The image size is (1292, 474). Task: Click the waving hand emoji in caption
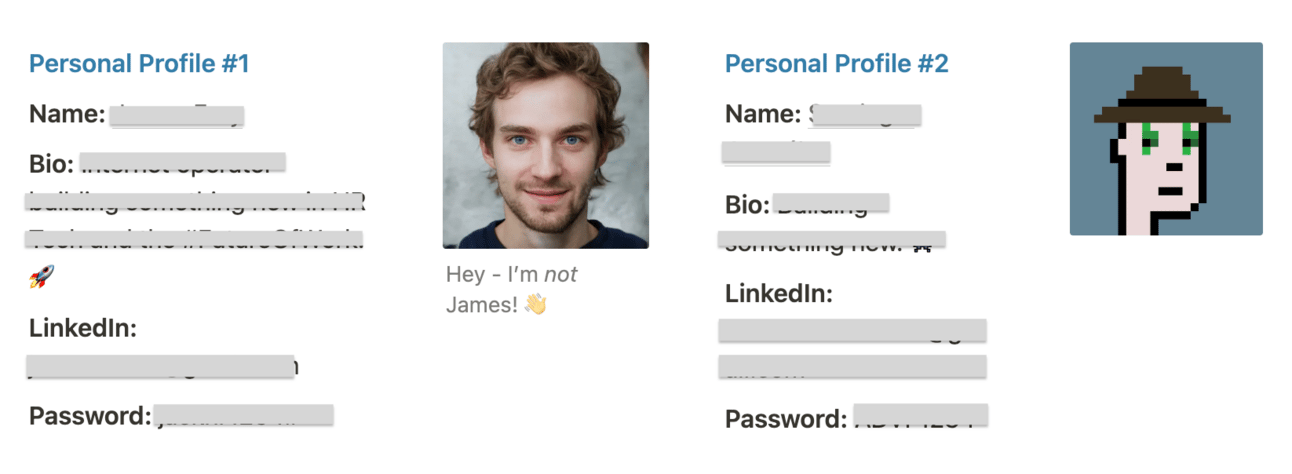(536, 304)
